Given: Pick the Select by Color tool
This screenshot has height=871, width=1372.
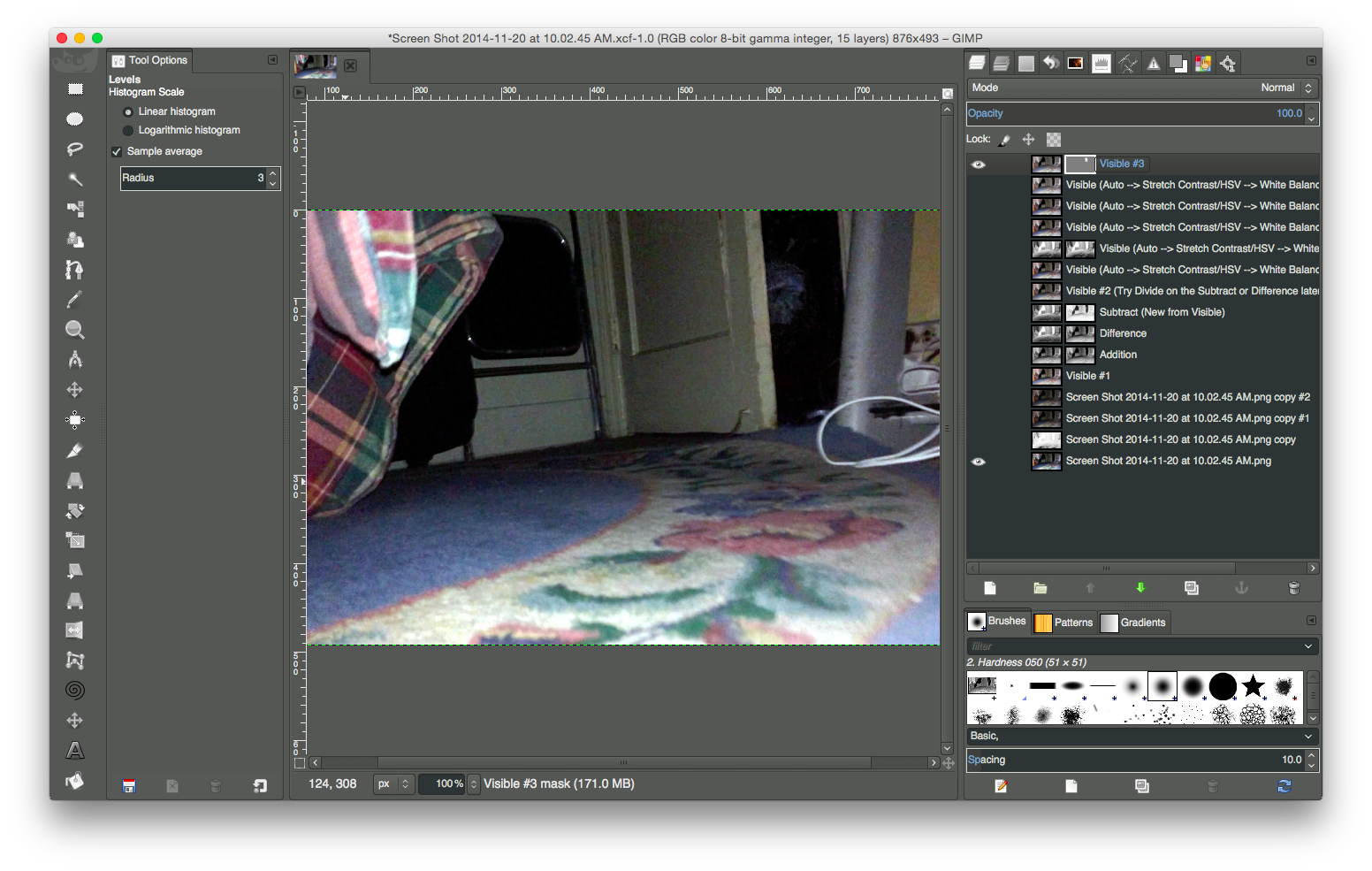Looking at the screenshot, I should [75, 209].
